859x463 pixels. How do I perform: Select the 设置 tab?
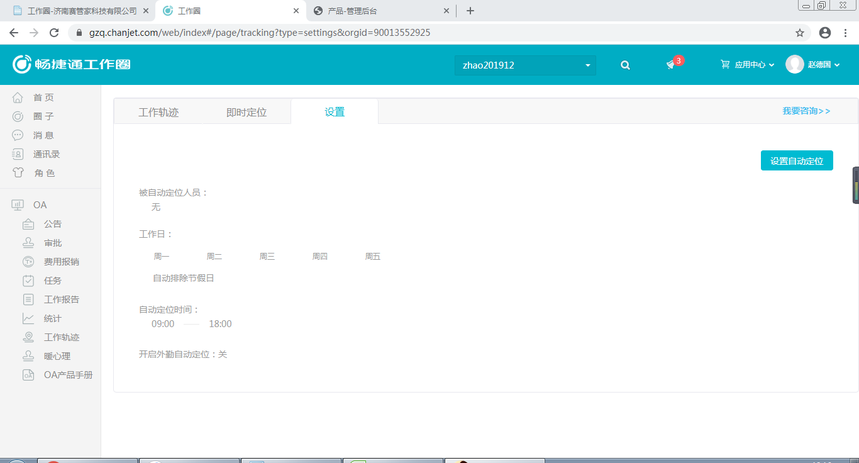tap(334, 112)
